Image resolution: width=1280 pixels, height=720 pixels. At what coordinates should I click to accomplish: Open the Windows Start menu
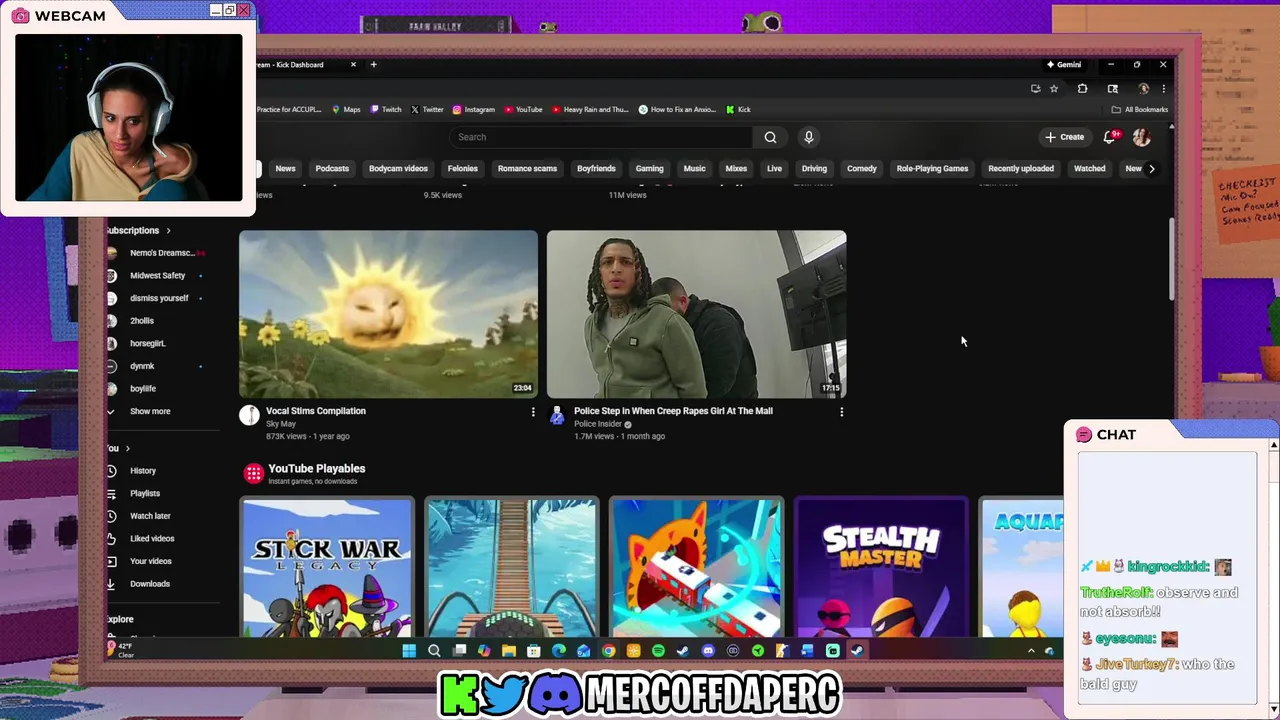409,651
